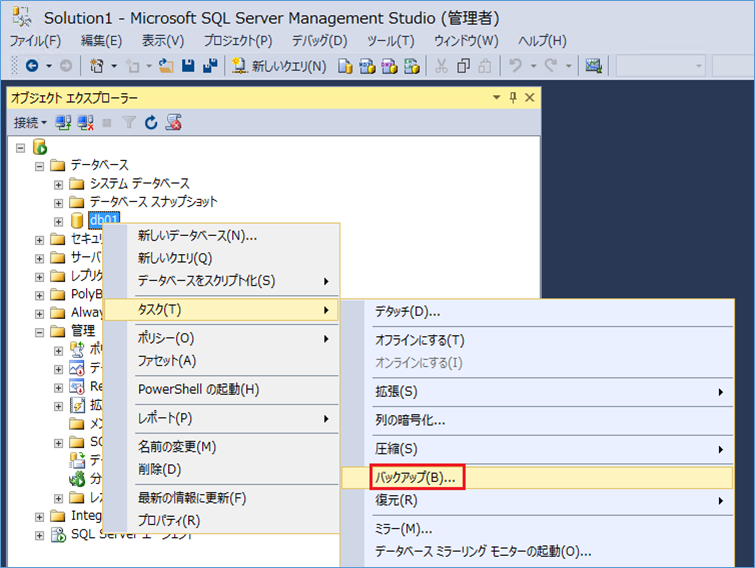Screen dimensions: 755x568
Task: Click the server node icon at tree root
Action: click(40, 147)
